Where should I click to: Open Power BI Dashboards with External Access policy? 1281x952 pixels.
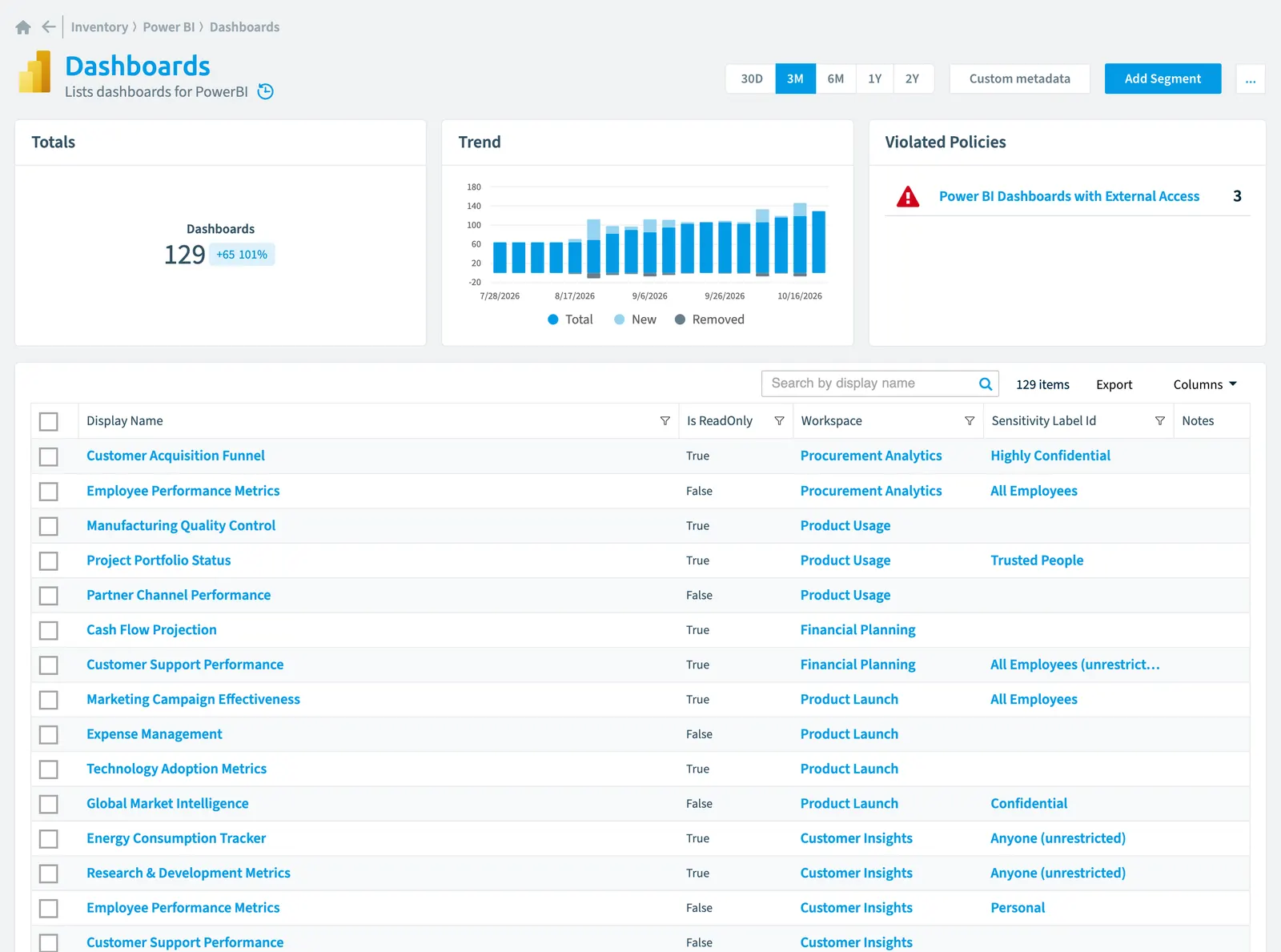tap(1069, 196)
